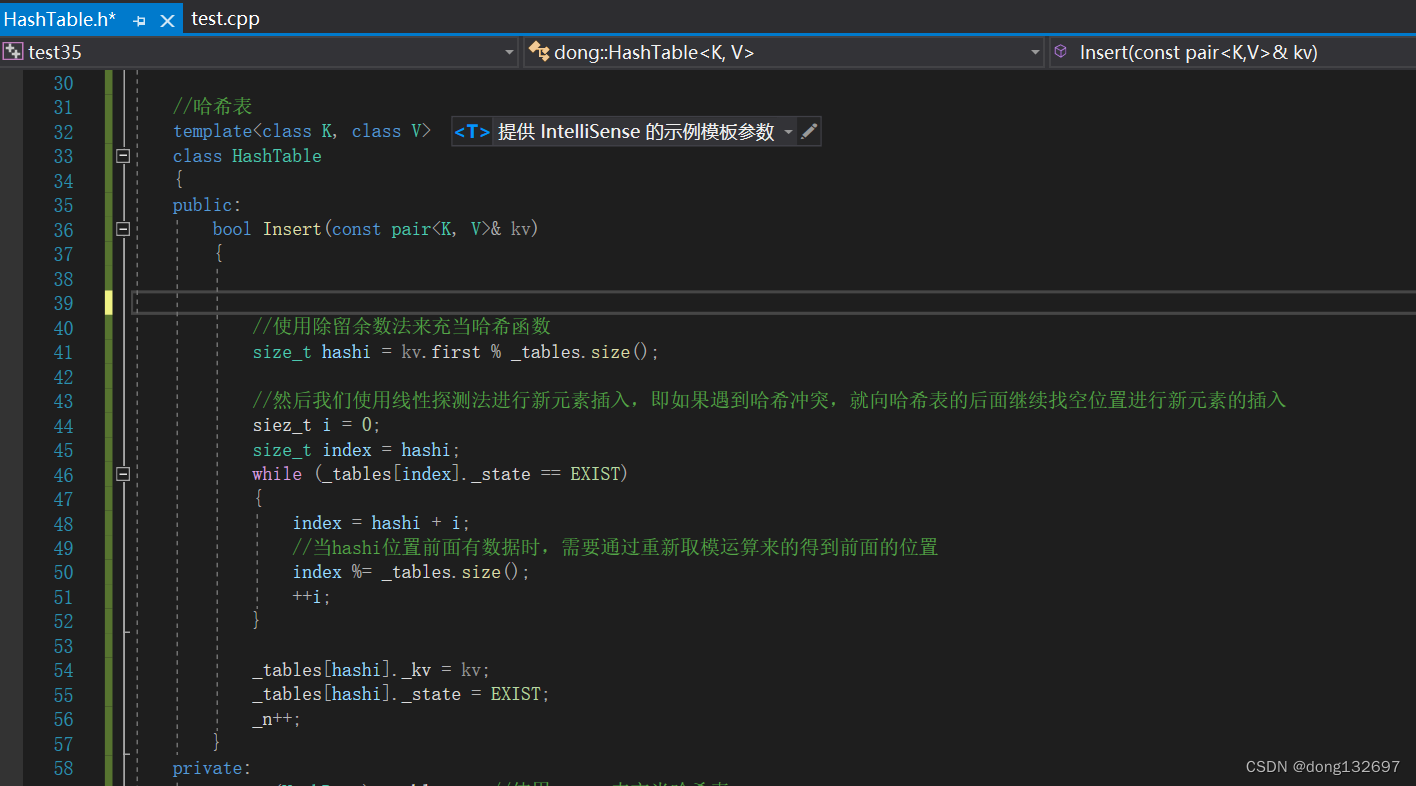Open the IntelliSense sample template arguments dropdown arrow
The image size is (1416, 786).
coord(788,132)
